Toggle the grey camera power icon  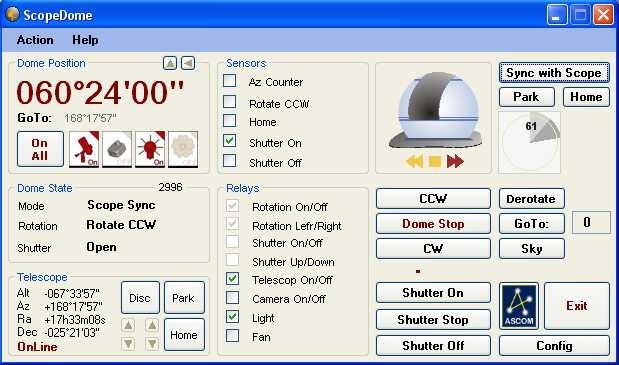(117, 149)
